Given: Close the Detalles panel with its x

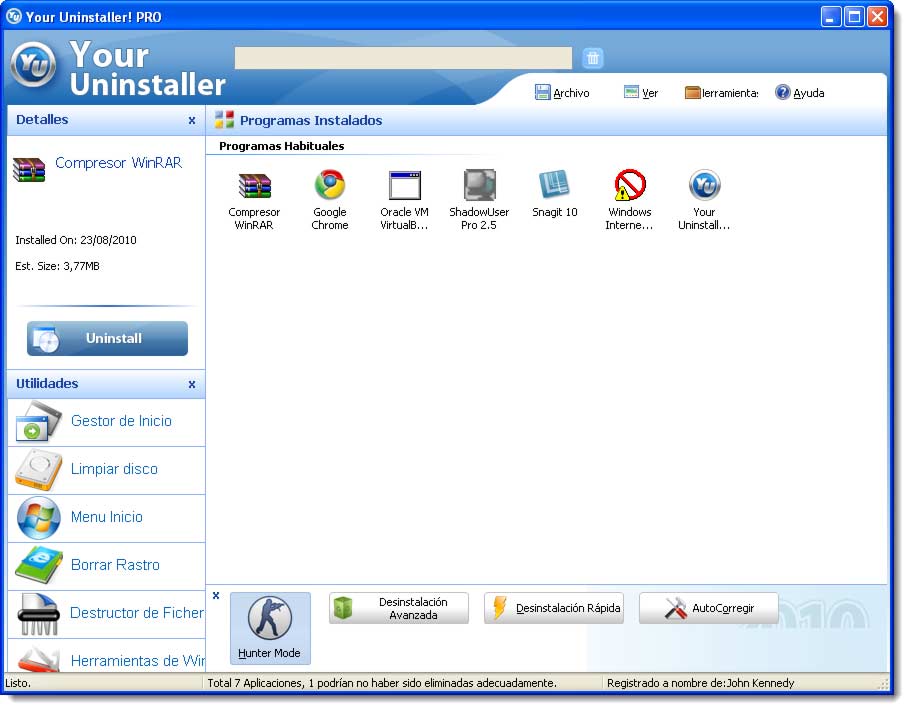Looking at the screenshot, I should (192, 119).
